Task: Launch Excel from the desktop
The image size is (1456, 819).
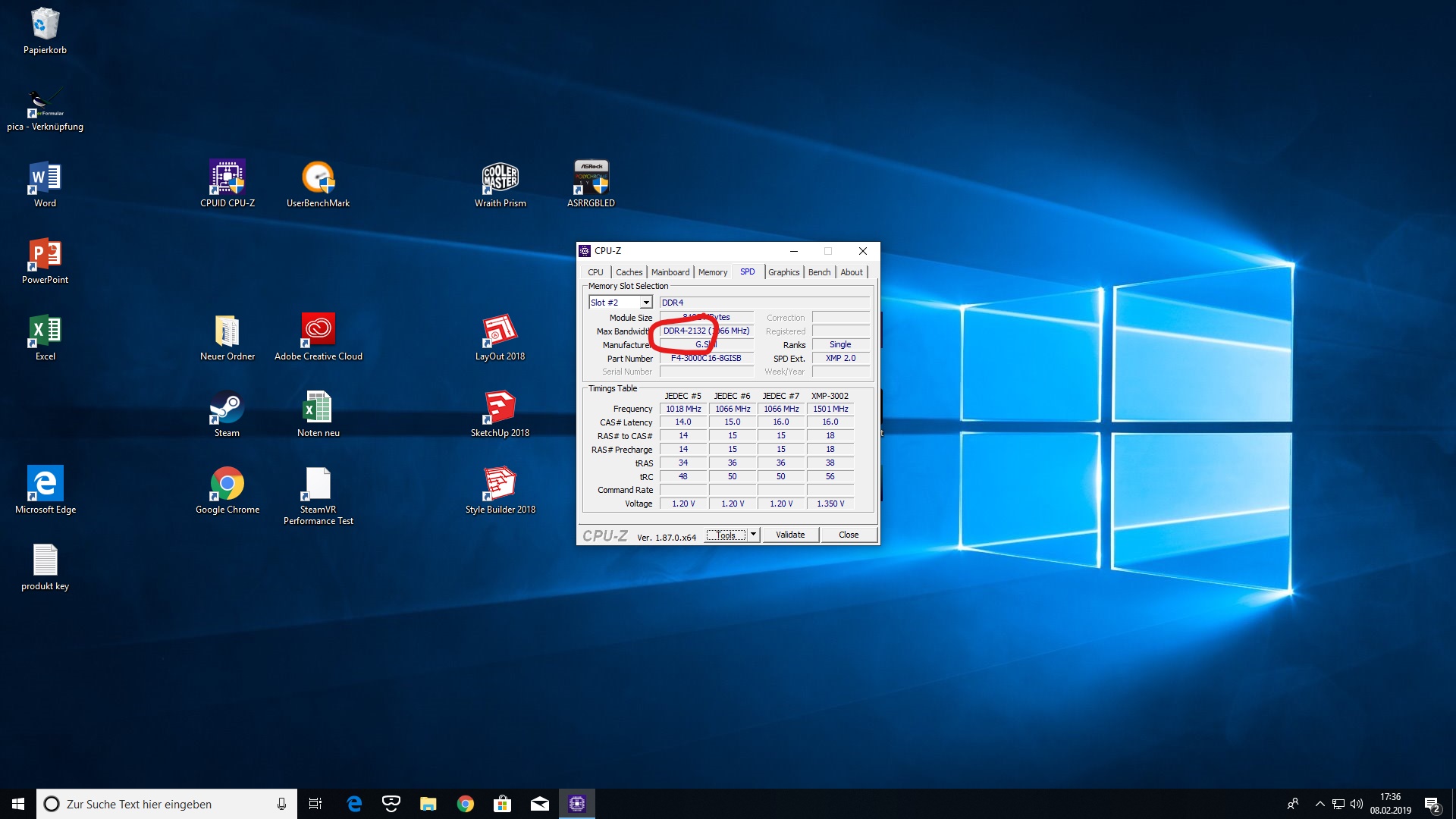Action: [x=45, y=337]
